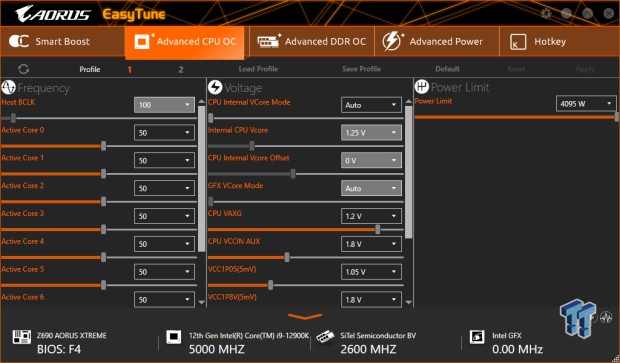620x363 pixels.
Task: Click Load Profile
Action: click(x=258, y=69)
